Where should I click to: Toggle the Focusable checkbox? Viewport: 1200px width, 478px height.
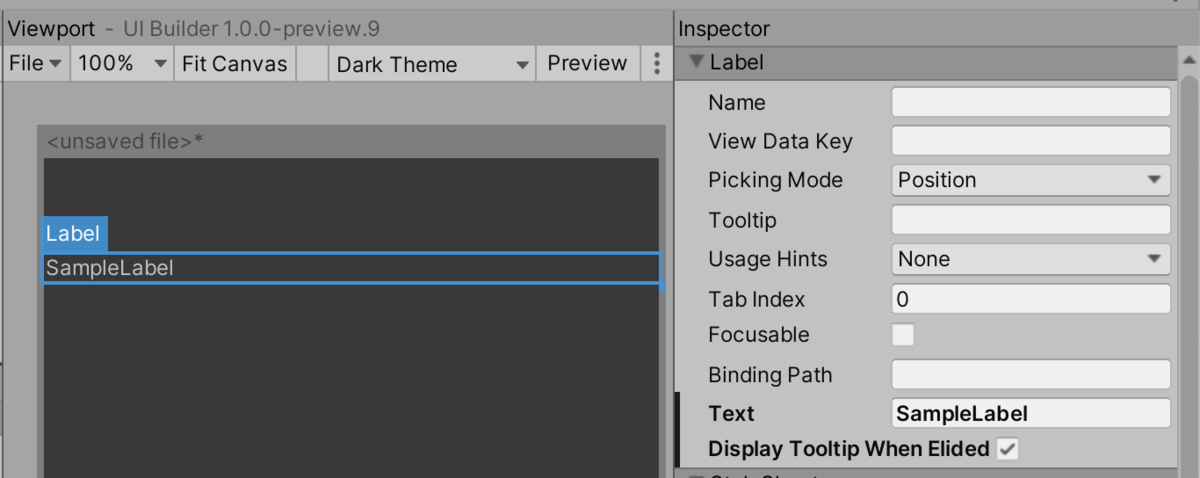point(903,335)
